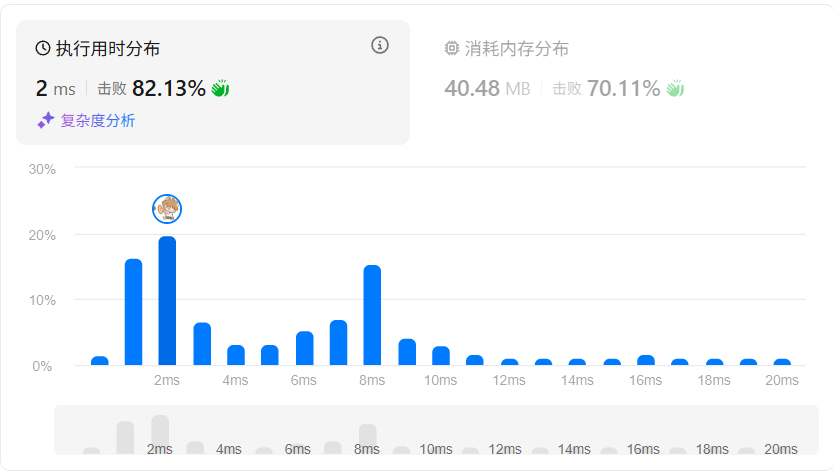Click the 70.11% memory beat percentage
This screenshot has height=474, width=833.
[624, 88]
